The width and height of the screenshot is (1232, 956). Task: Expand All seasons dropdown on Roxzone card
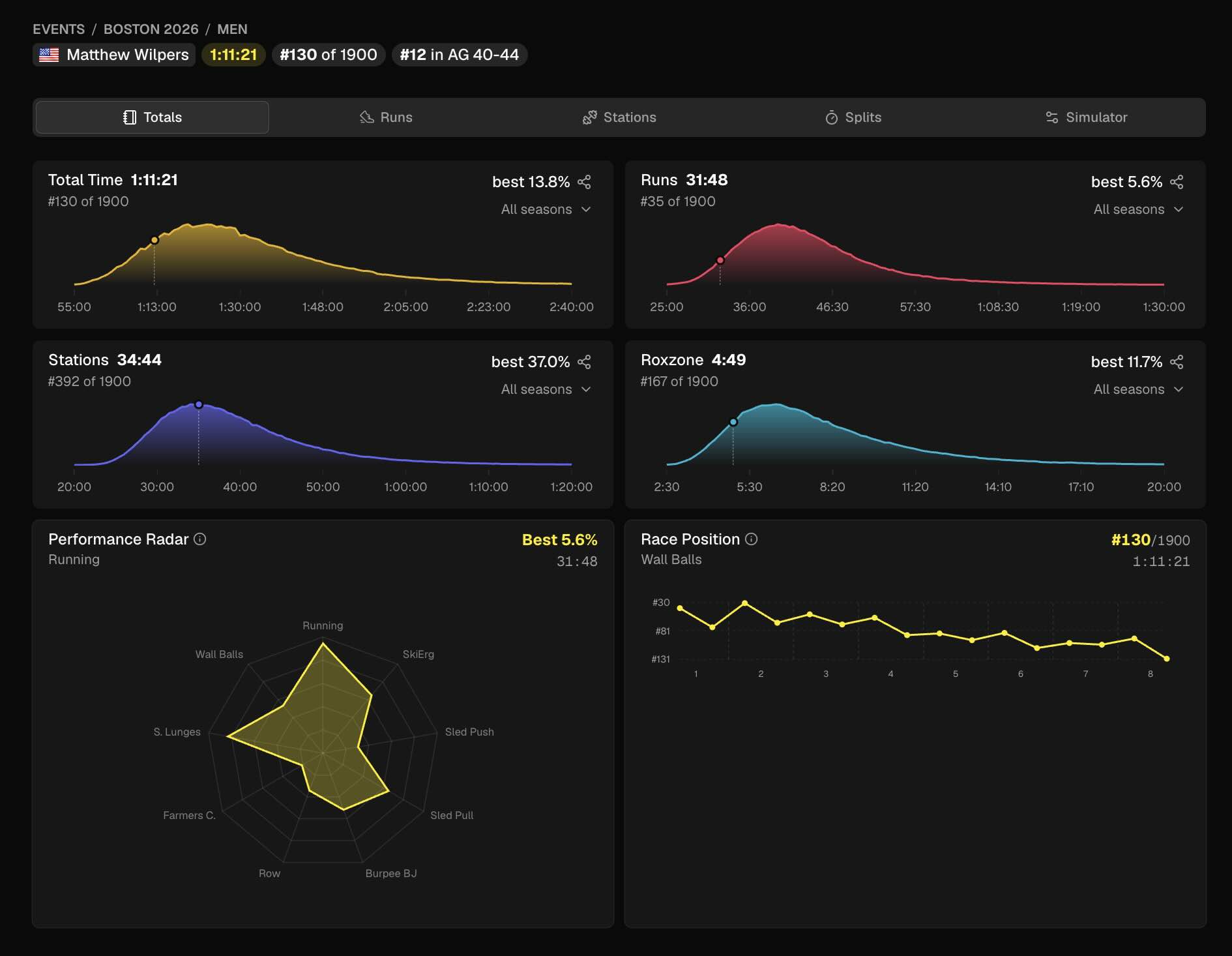1138,389
